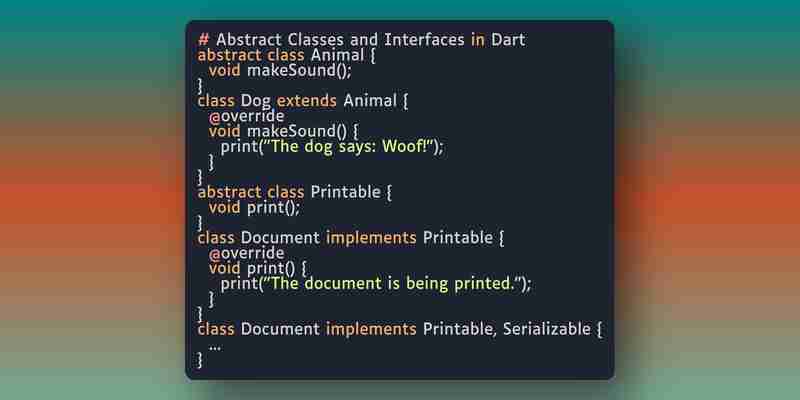Click the word 'Dart' in the header comment
The height and width of the screenshot is (400, 800).
click(x=508, y=39)
